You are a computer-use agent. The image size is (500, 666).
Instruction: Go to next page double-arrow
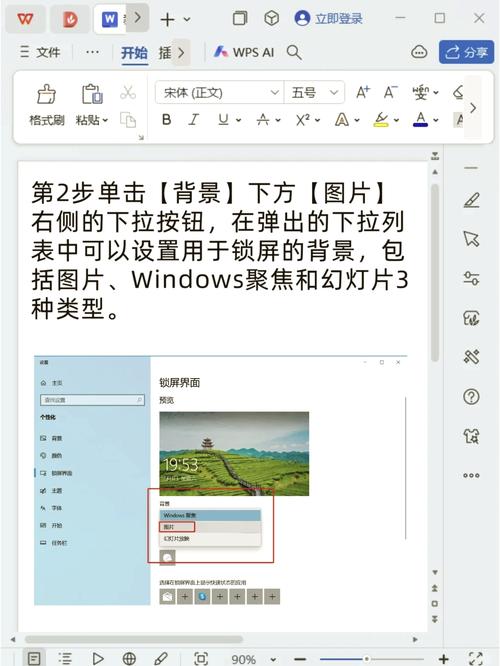(435, 619)
